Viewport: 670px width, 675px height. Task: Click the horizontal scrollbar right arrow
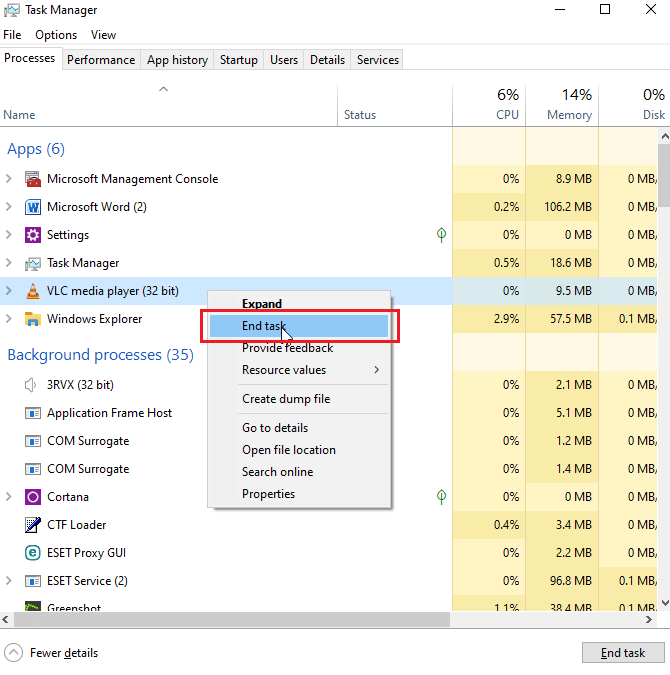tap(649, 620)
